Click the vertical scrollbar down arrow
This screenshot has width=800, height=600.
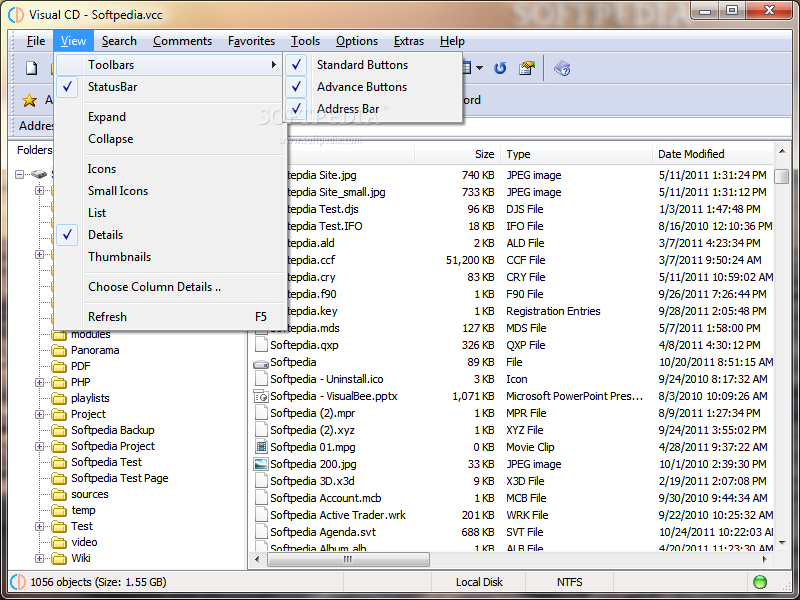click(x=782, y=542)
